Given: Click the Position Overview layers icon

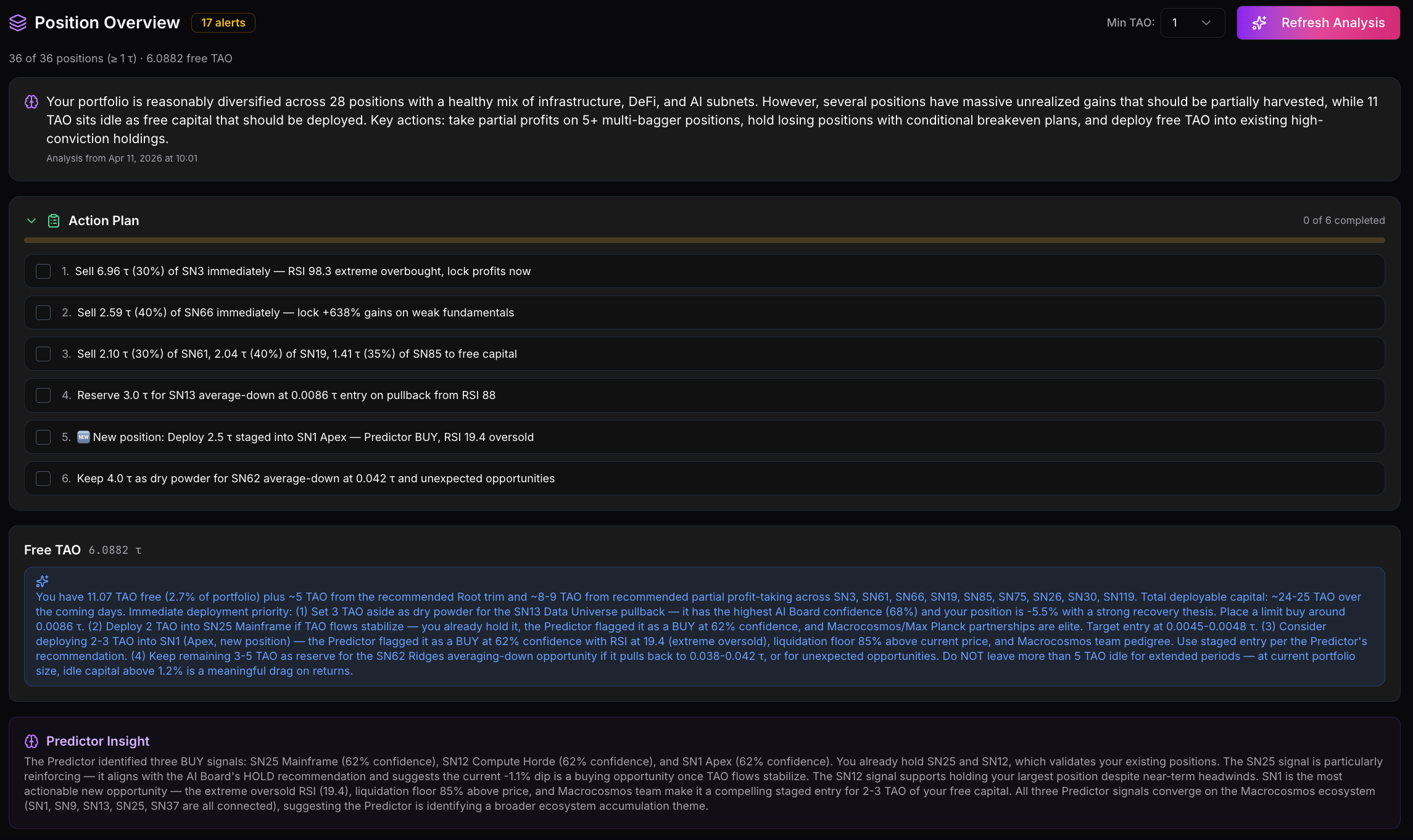Looking at the screenshot, I should pos(18,23).
